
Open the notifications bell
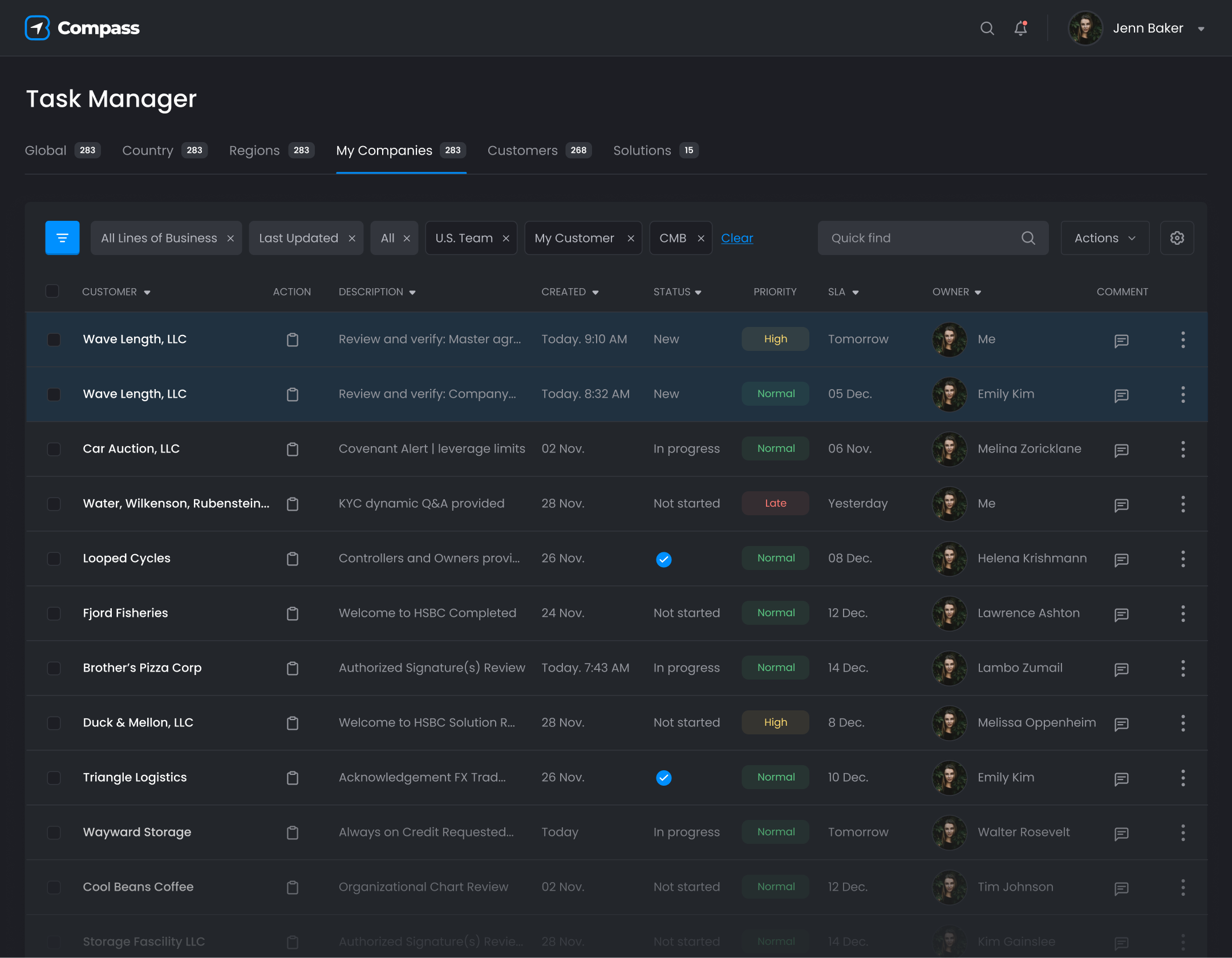point(1020,29)
